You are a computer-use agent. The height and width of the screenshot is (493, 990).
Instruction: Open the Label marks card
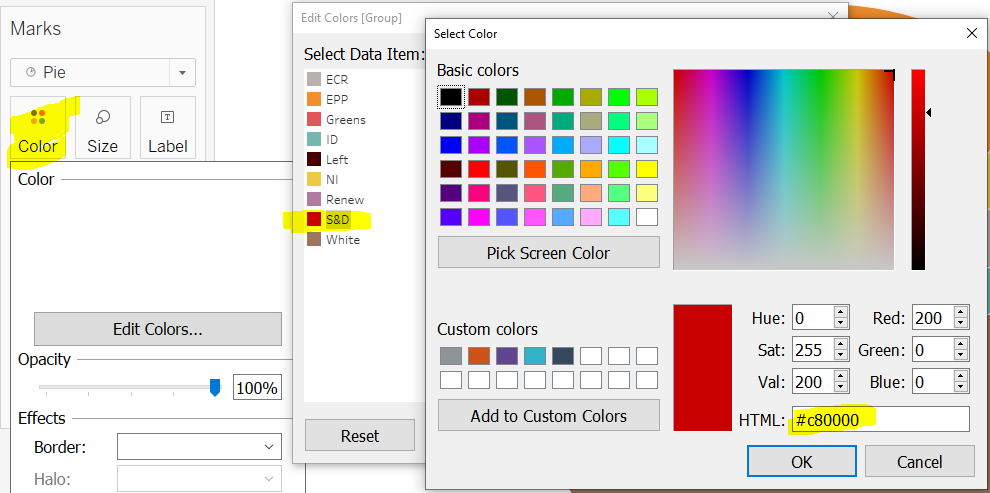(167, 128)
